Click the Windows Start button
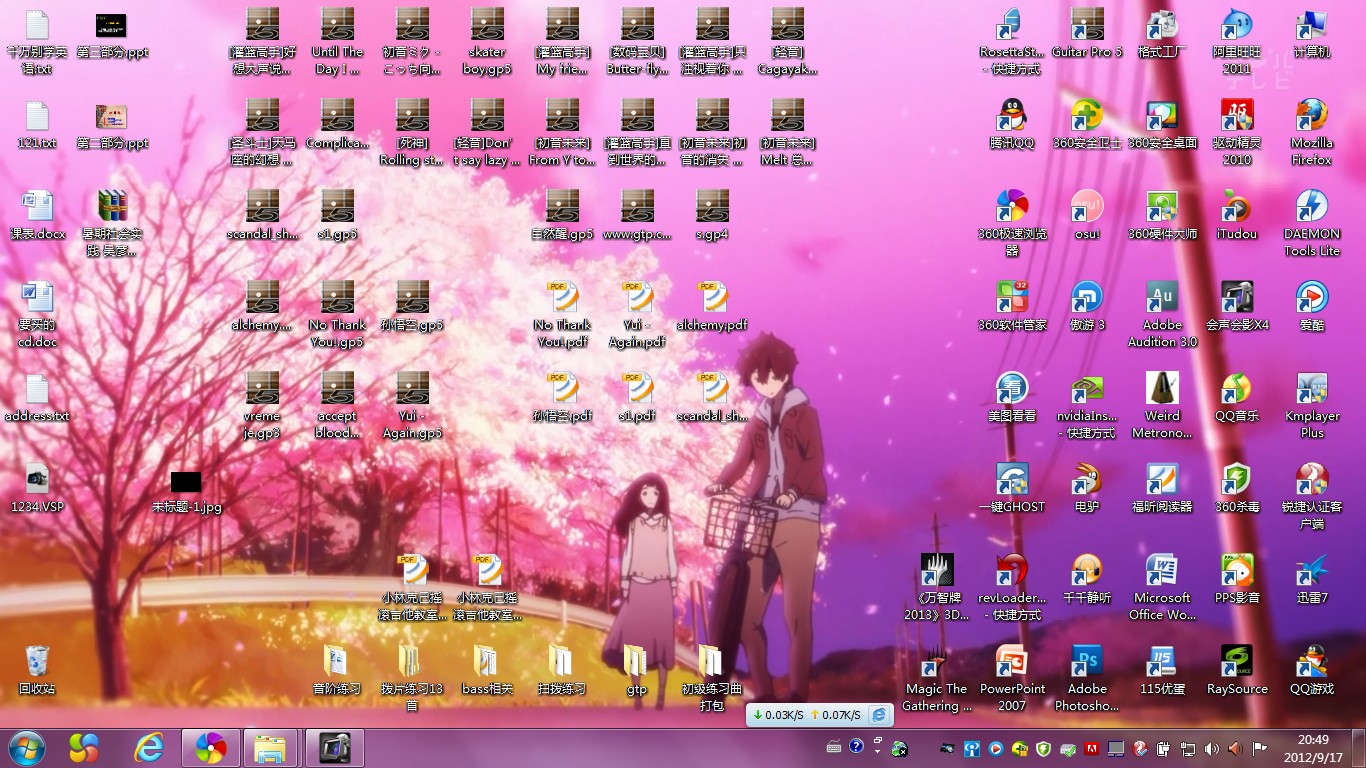 point(27,747)
